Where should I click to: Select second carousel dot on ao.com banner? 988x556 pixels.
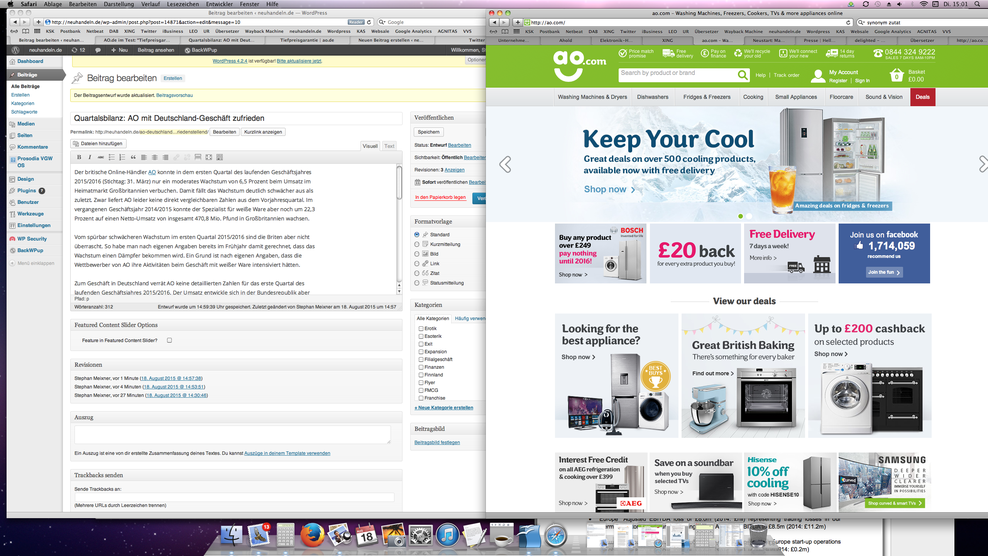tap(749, 216)
